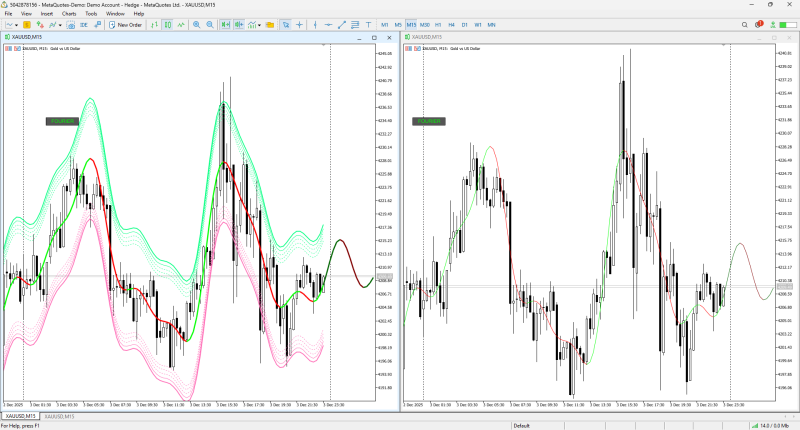
Task: Open notifications icon with red badge
Action: coord(759,24)
